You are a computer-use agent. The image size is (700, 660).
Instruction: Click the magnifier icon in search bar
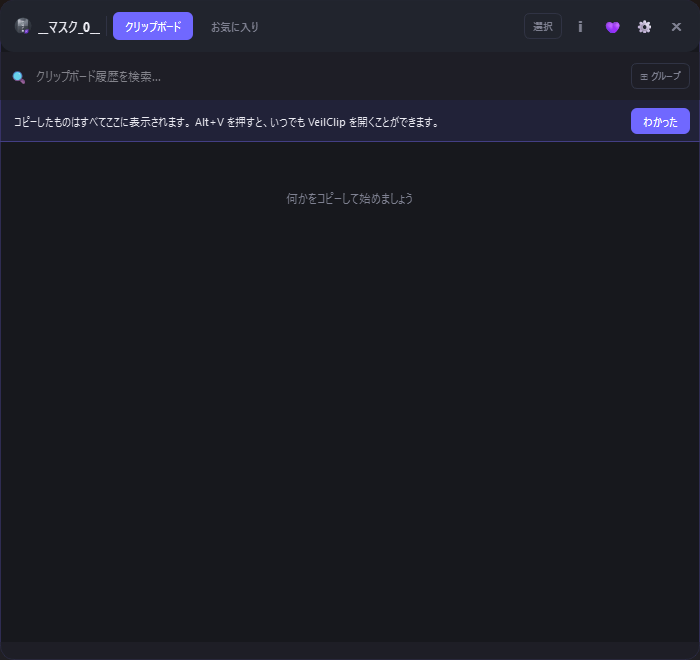pos(18,77)
